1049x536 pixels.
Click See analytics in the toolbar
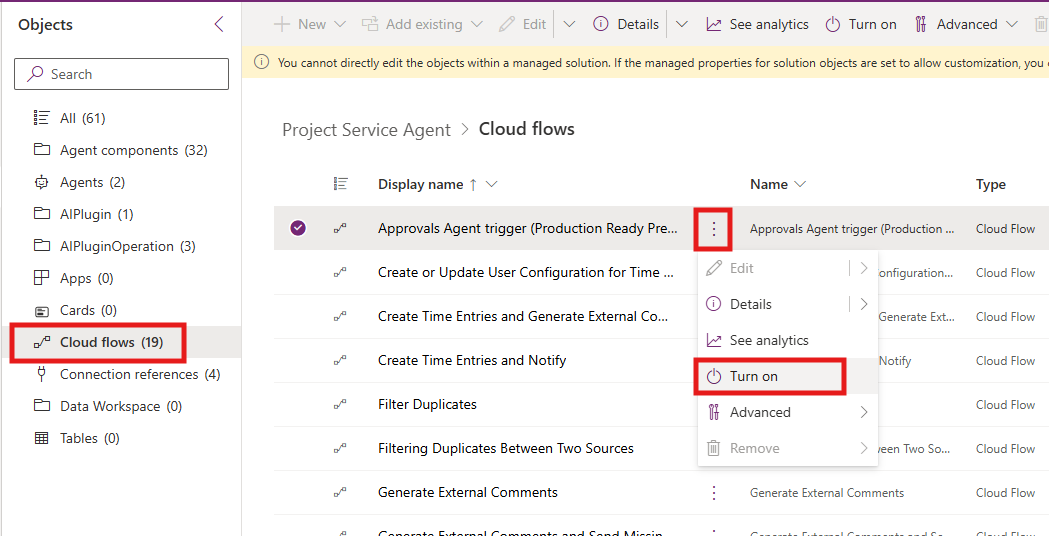757,25
